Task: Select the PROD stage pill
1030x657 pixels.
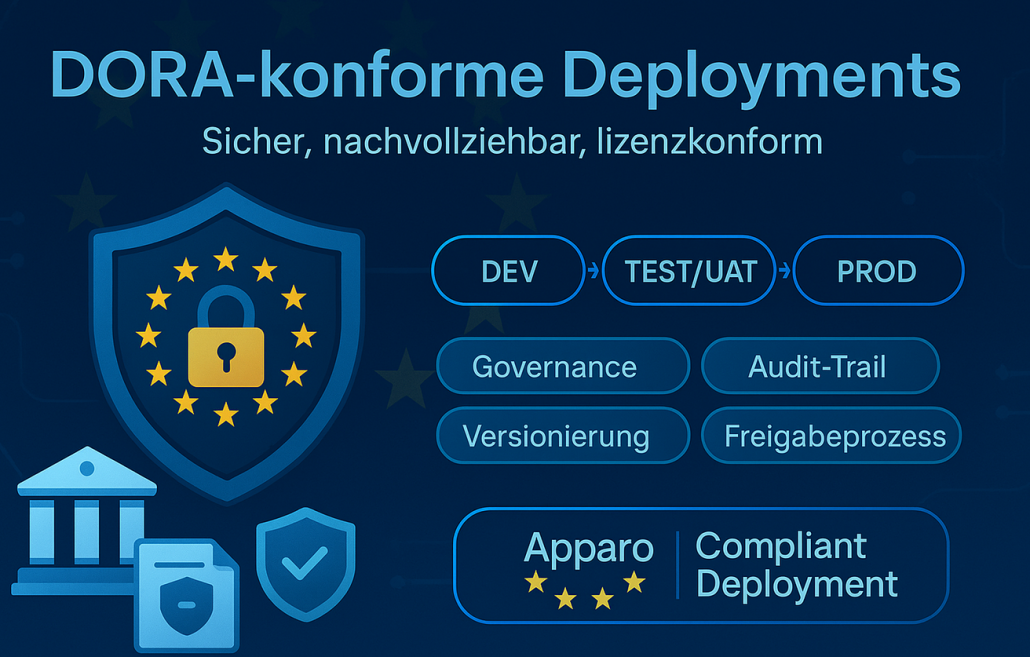Action: tap(877, 271)
